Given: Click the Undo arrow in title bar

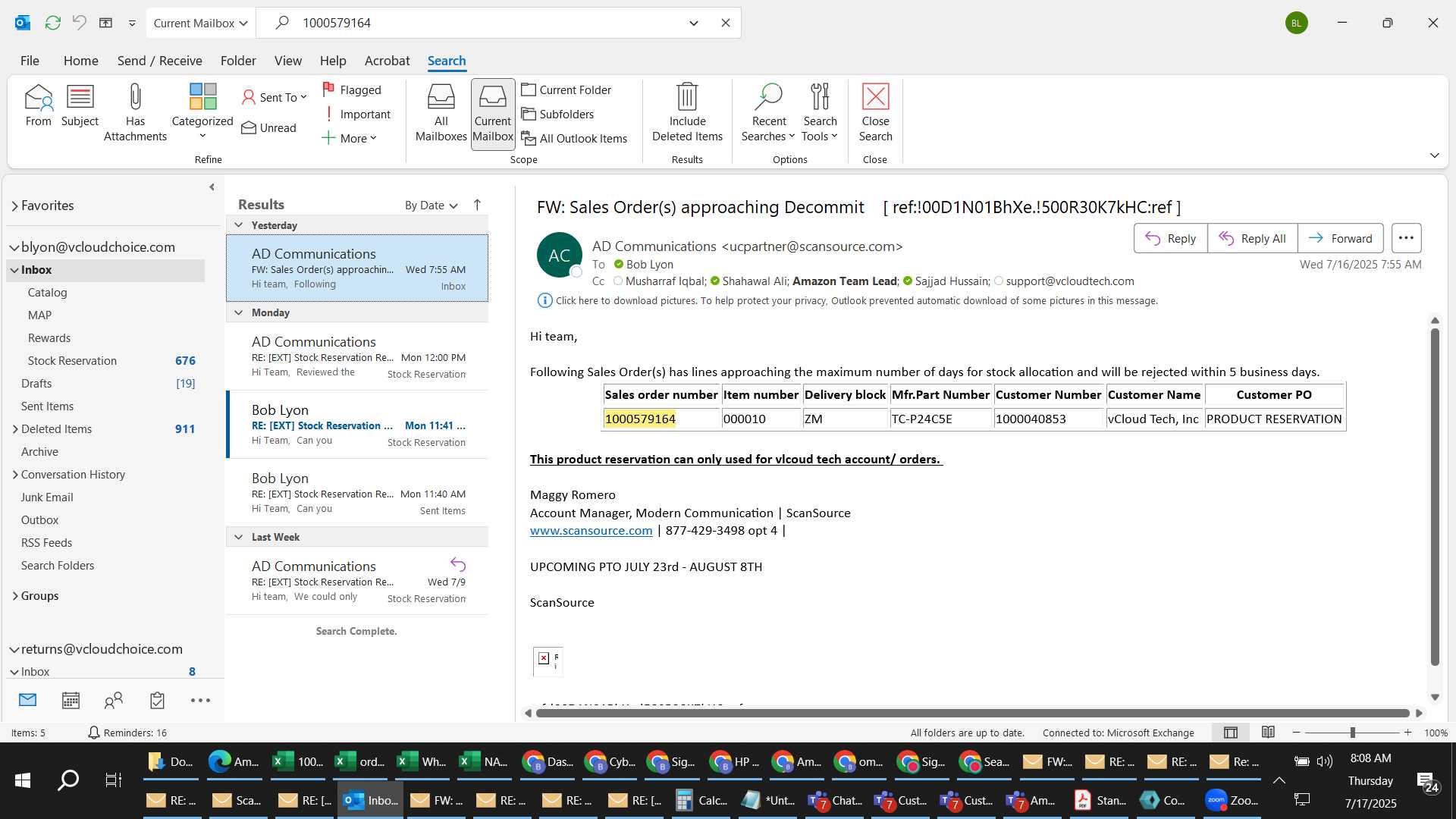Looking at the screenshot, I should 79,23.
